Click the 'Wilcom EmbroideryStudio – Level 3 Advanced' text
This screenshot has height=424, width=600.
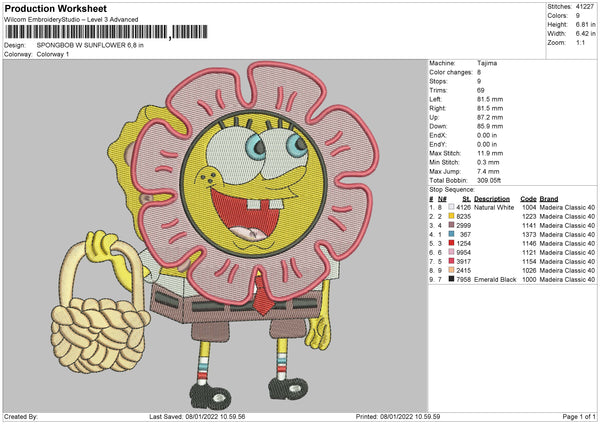pyautogui.click(x=71, y=20)
